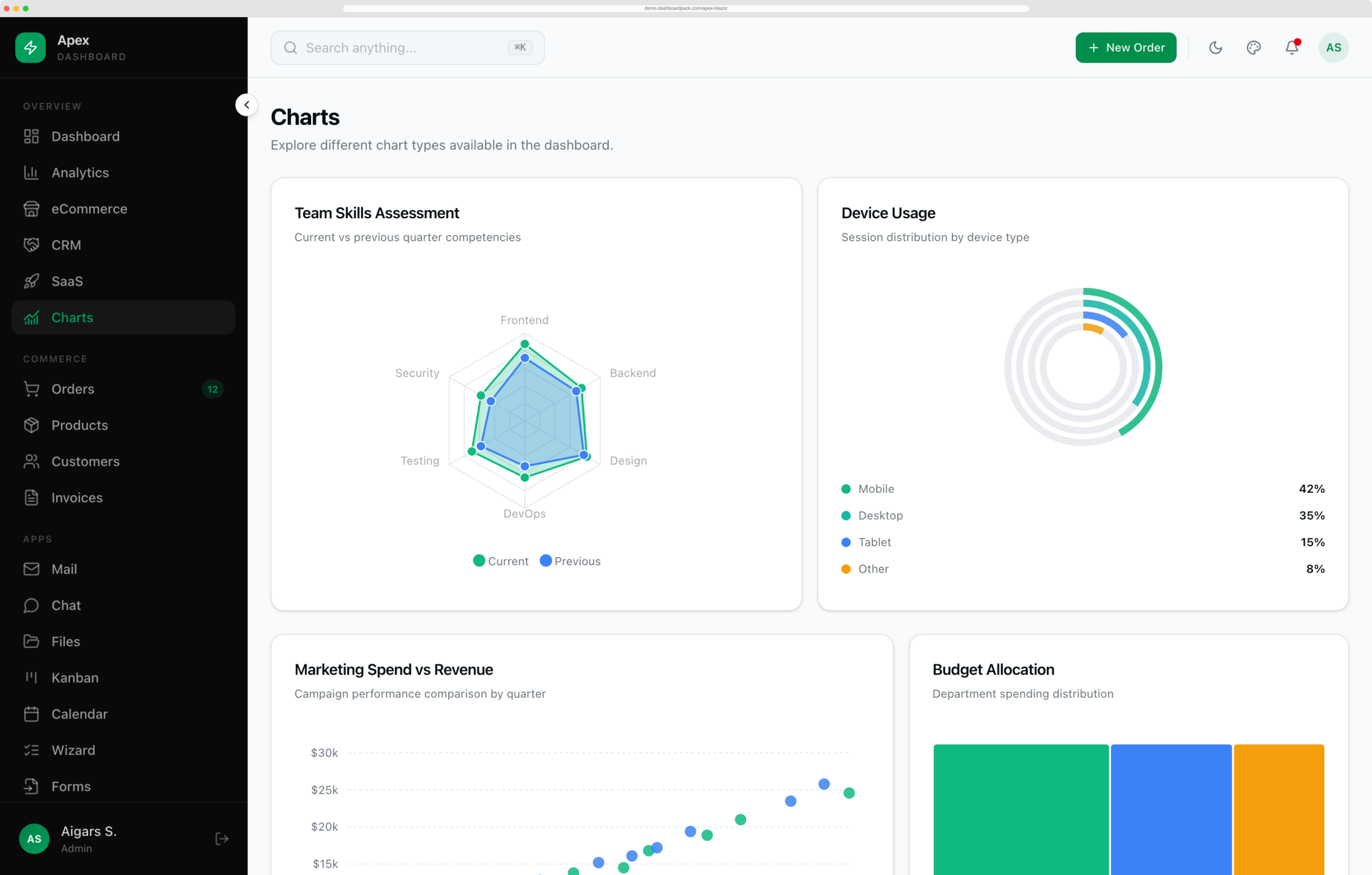Click the Frontend axis label
This screenshot has height=875, width=1372.
(524, 320)
